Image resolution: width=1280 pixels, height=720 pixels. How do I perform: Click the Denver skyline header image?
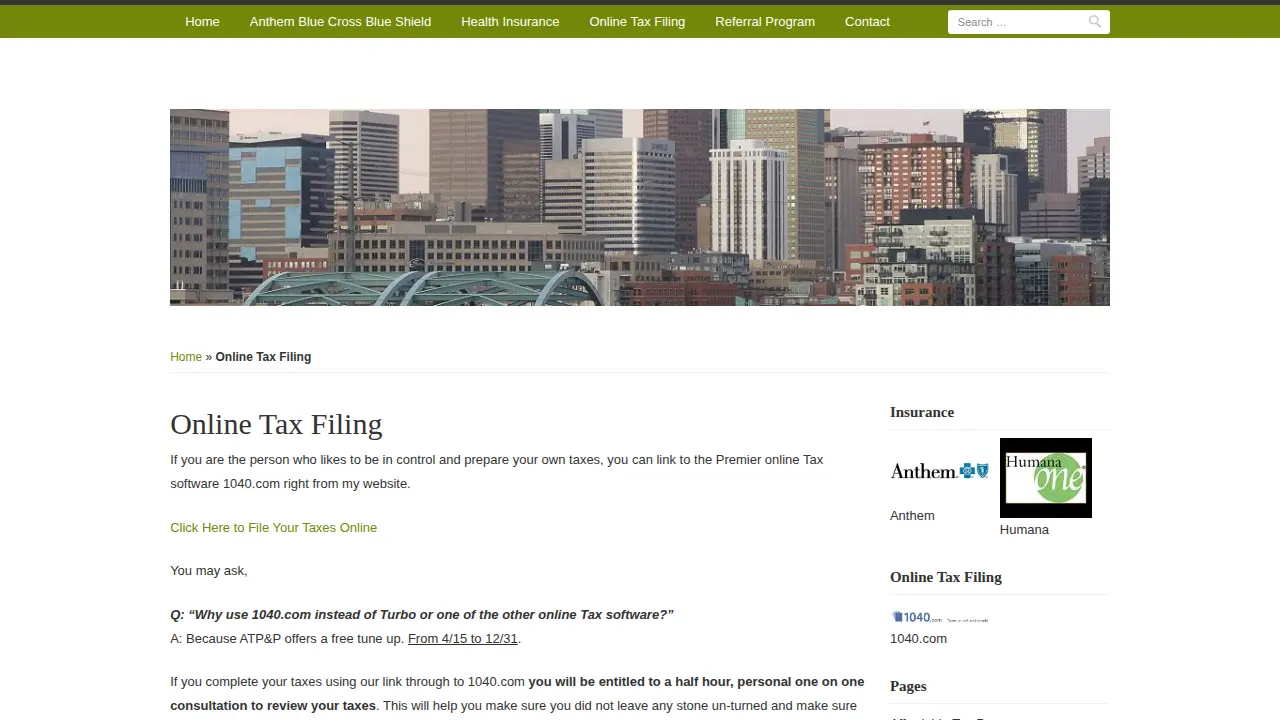point(640,207)
